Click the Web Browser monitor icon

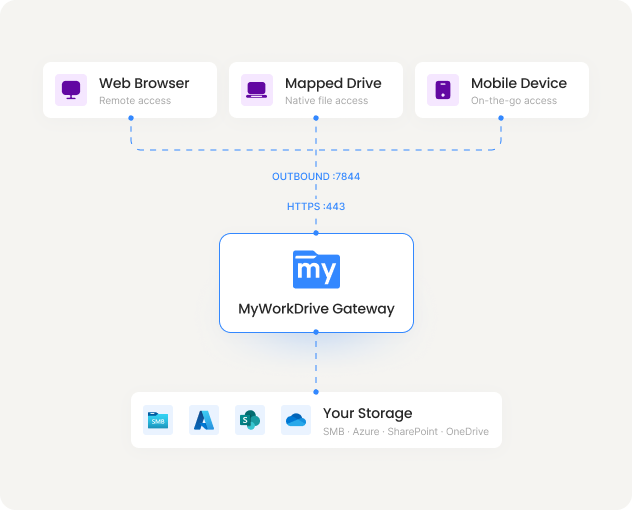click(x=71, y=90)
